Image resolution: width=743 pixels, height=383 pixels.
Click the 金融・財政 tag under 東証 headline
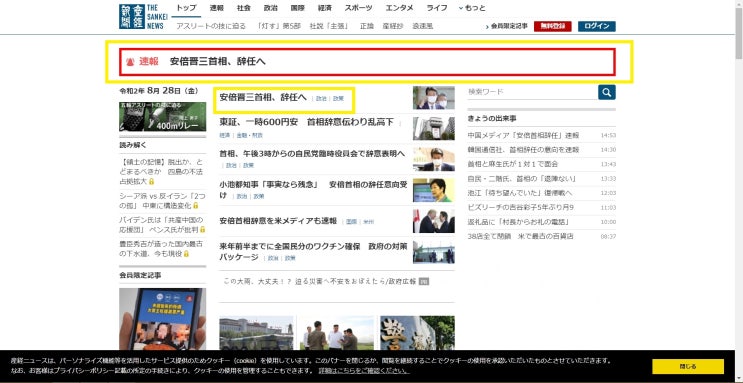coord(249,136)
